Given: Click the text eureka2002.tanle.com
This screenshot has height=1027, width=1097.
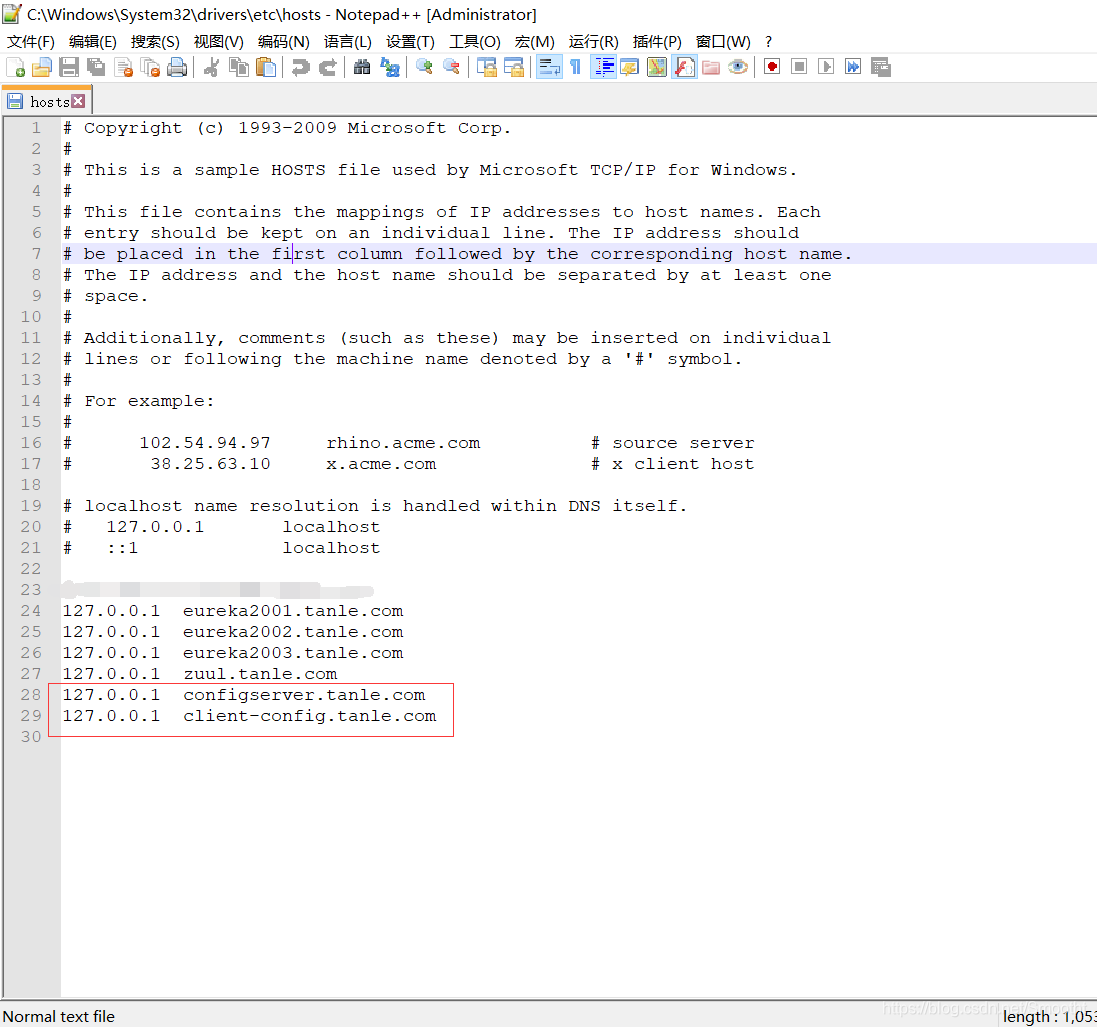Looking at the screenshot, I should [293, 632].
